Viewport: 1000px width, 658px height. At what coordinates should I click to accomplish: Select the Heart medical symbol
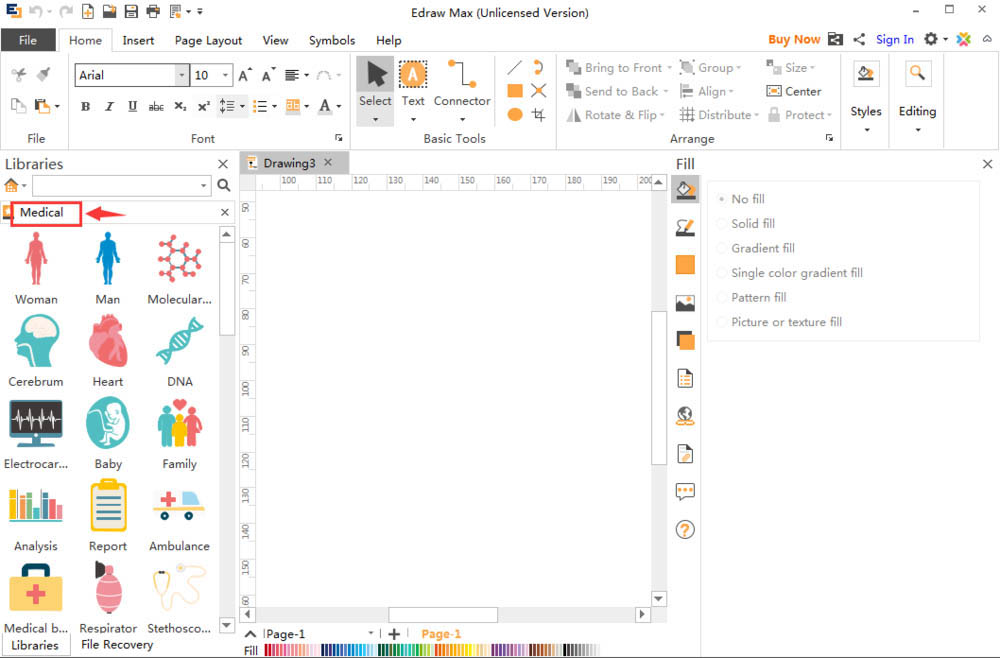point(107,343)
